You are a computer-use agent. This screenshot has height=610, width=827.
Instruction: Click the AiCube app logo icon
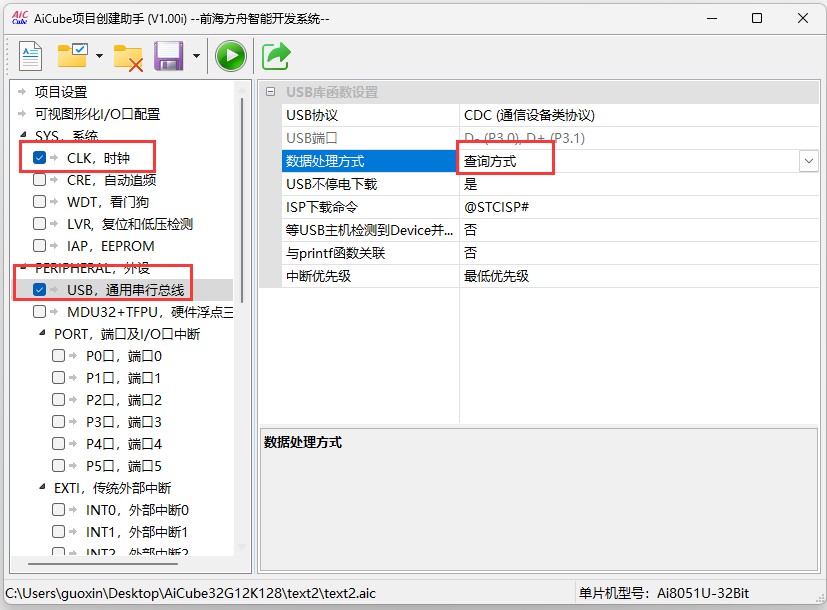pos(20,18)
